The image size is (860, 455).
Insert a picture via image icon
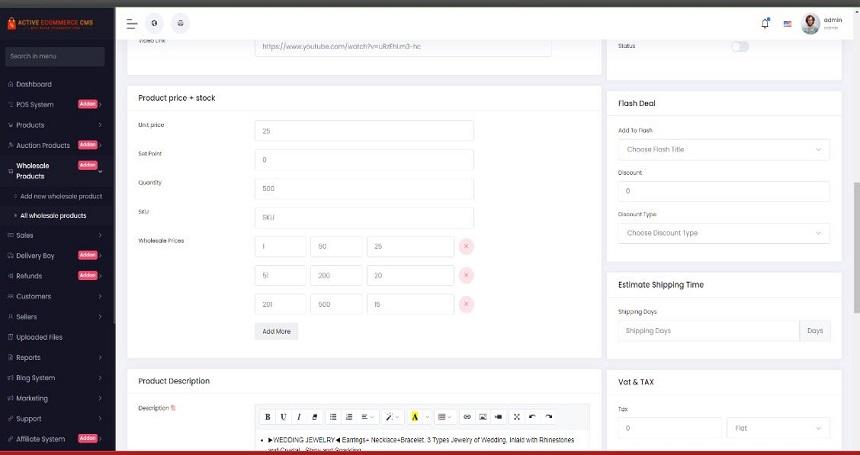coord(483,417)
